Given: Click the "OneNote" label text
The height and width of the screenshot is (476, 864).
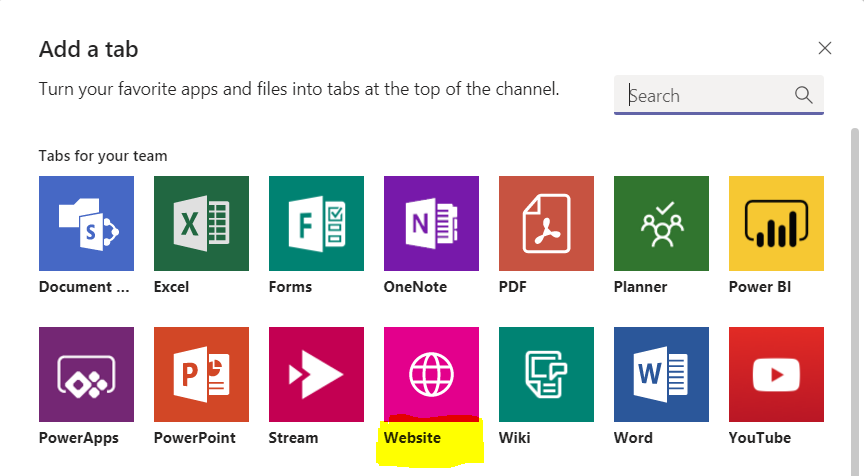Looking at the screenshot, I should tap(415, 287).
